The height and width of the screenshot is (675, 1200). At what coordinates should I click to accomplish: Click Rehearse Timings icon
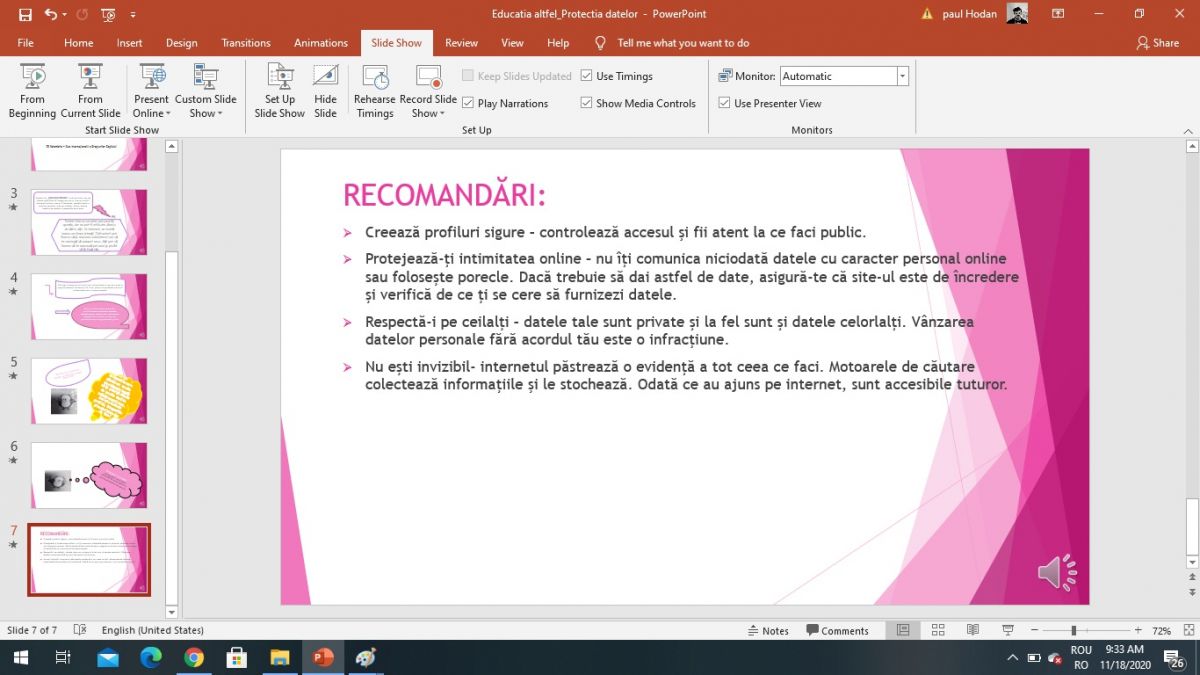click(x=375, y=90)
